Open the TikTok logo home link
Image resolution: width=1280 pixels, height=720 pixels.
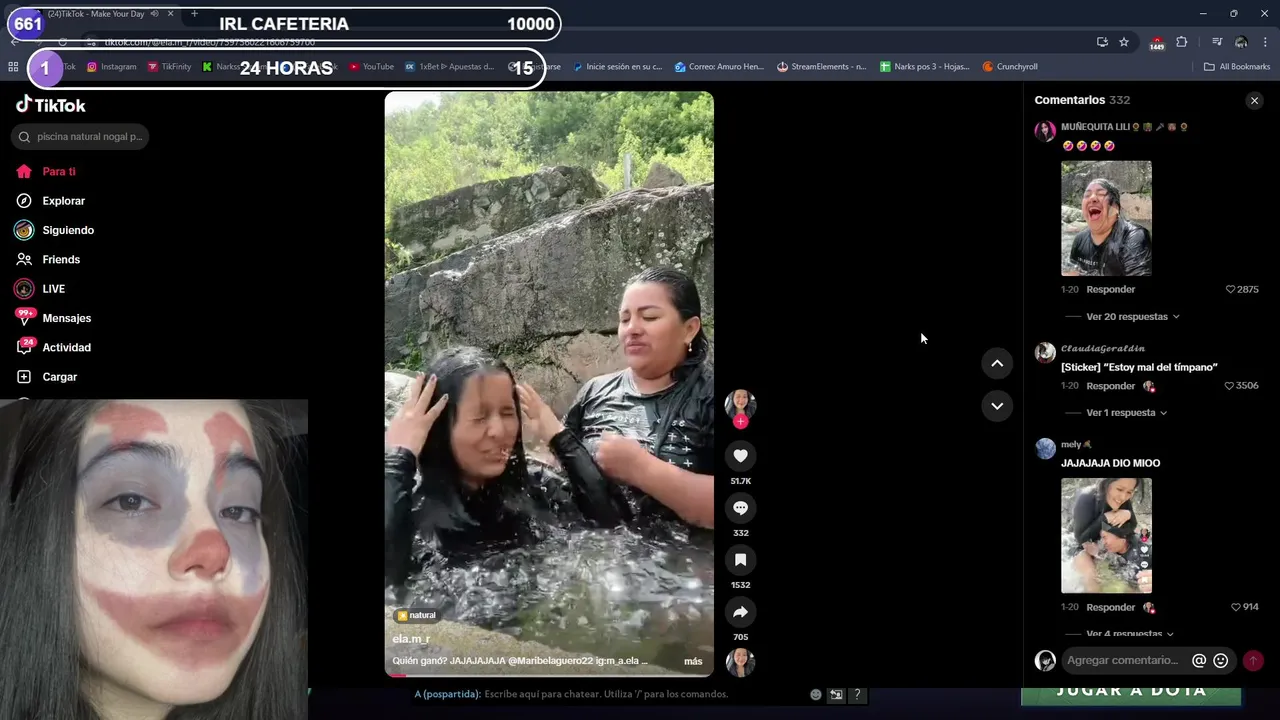[50, 105]
